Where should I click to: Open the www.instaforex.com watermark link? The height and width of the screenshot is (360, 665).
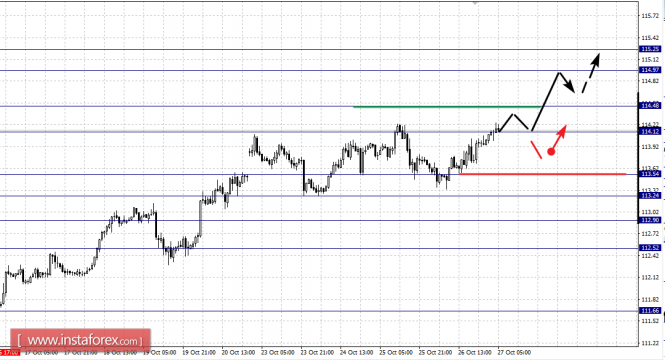80,340
